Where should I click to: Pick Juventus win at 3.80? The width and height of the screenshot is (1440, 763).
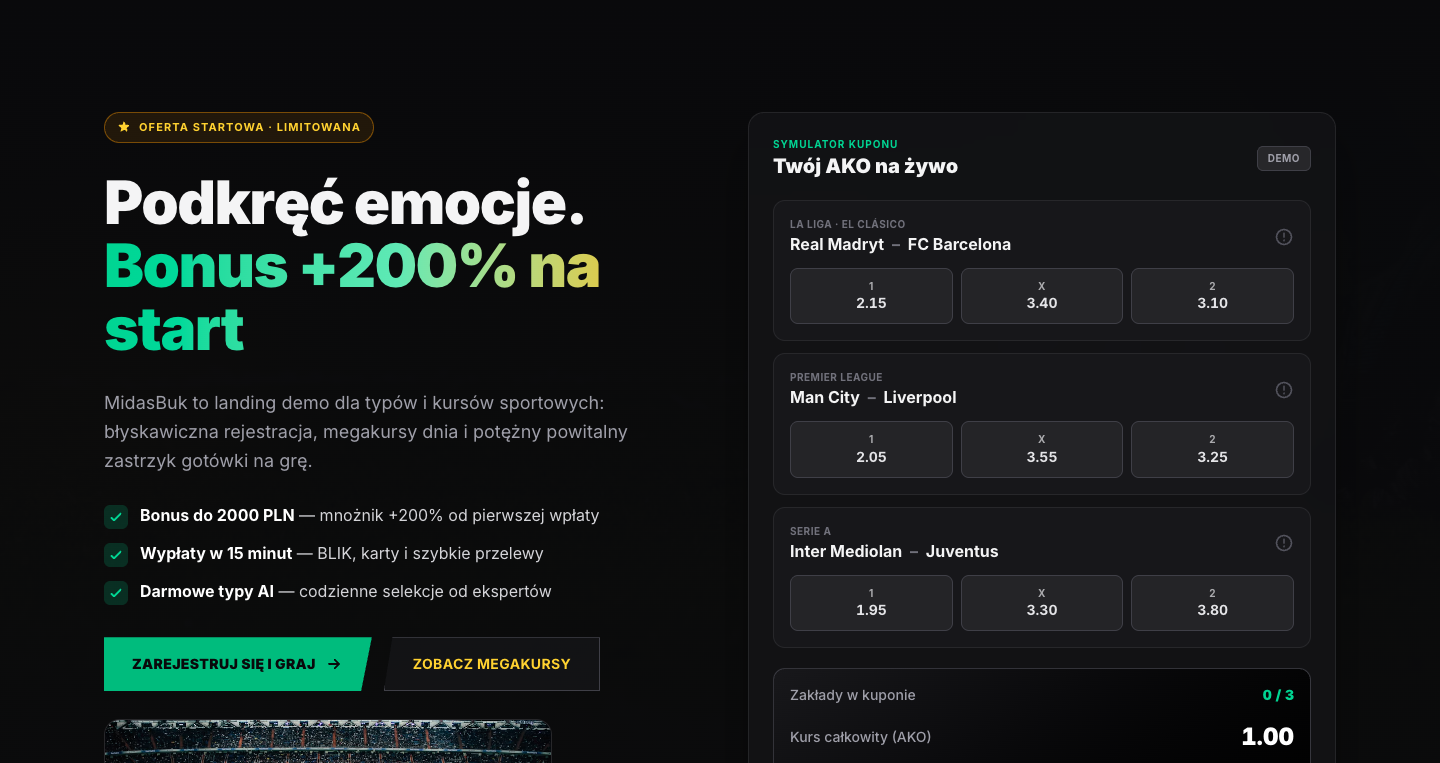click(1212, 603)
